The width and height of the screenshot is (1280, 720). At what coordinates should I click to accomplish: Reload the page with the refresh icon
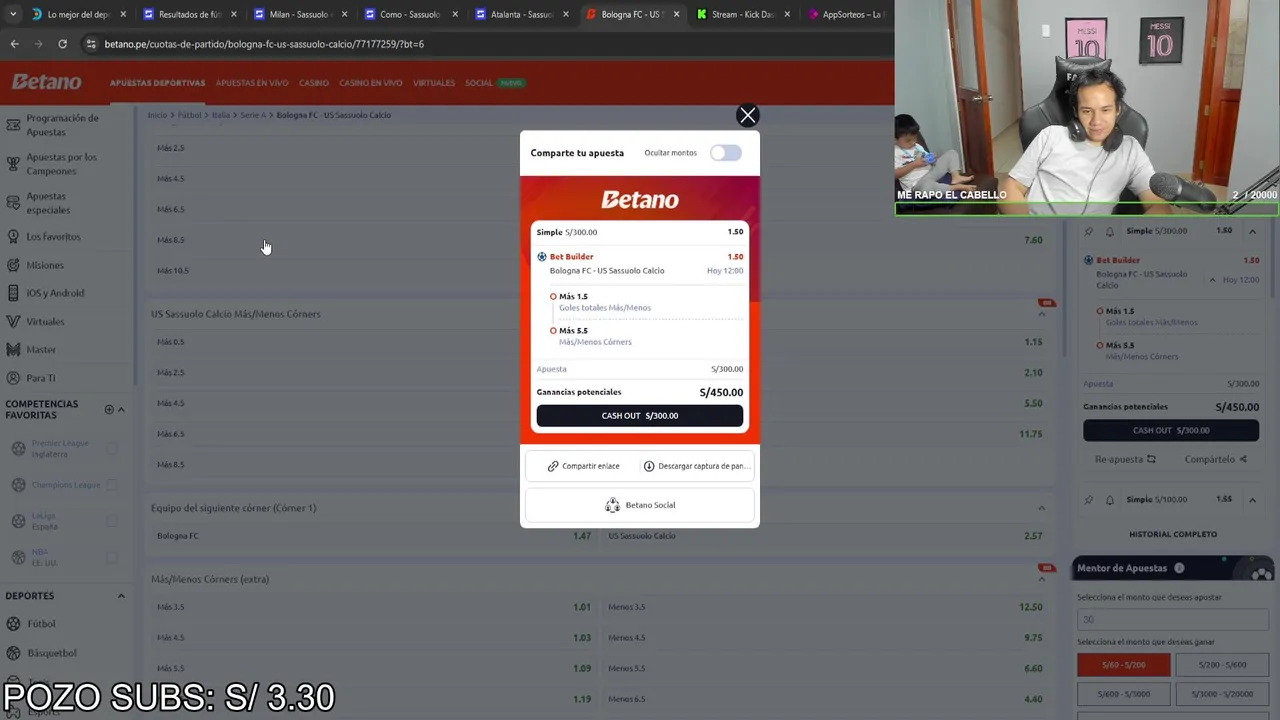click(x=62, y=44)
